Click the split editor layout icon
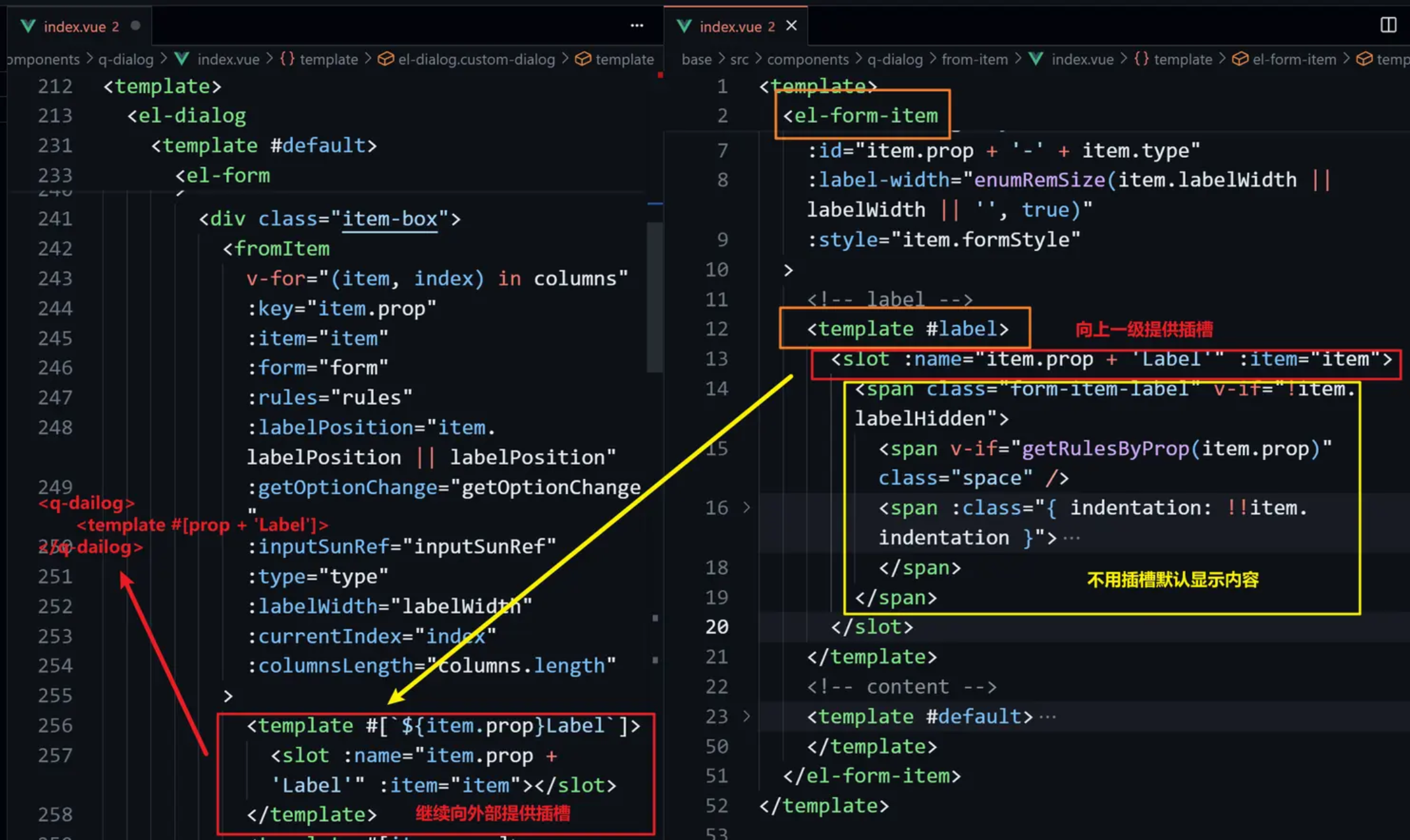This screenshot has height=840, width=1410. (1388, 25)
